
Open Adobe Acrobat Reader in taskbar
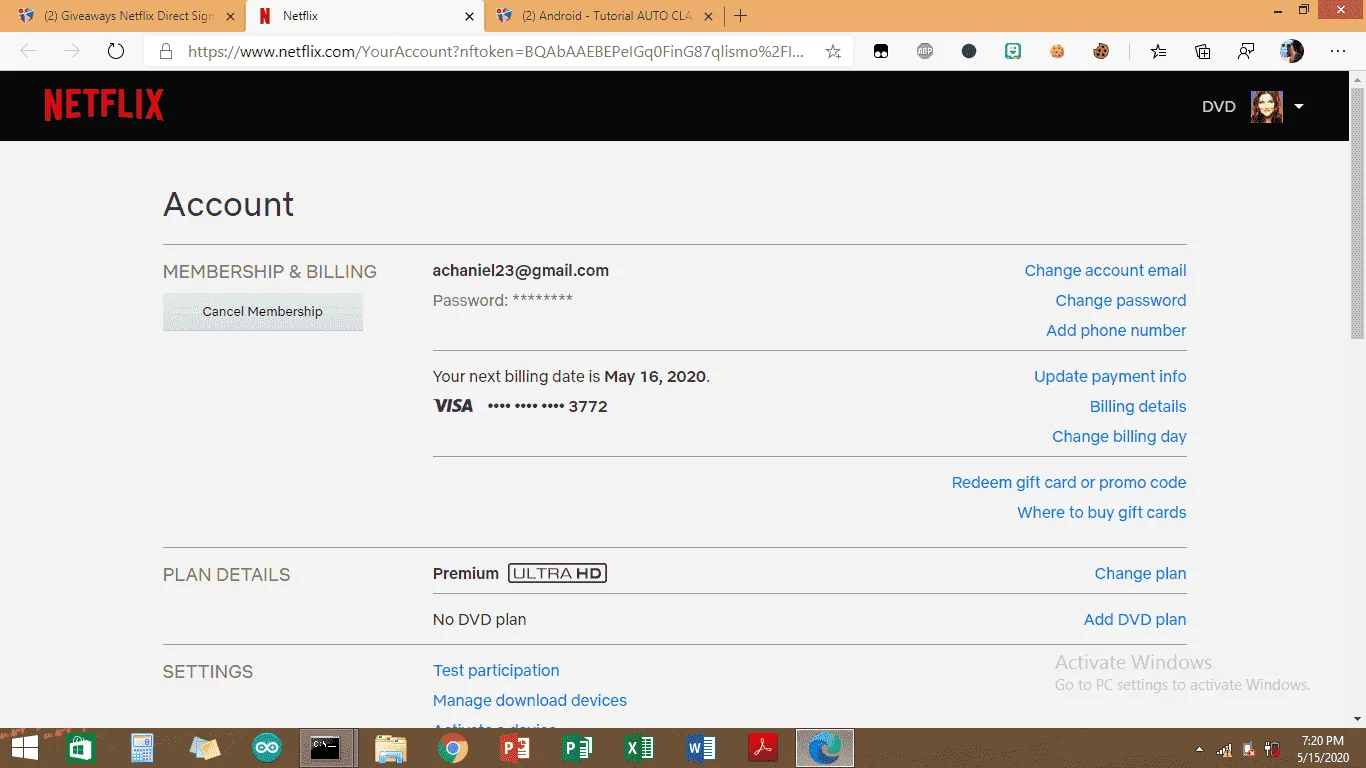(x=763, y=747)
